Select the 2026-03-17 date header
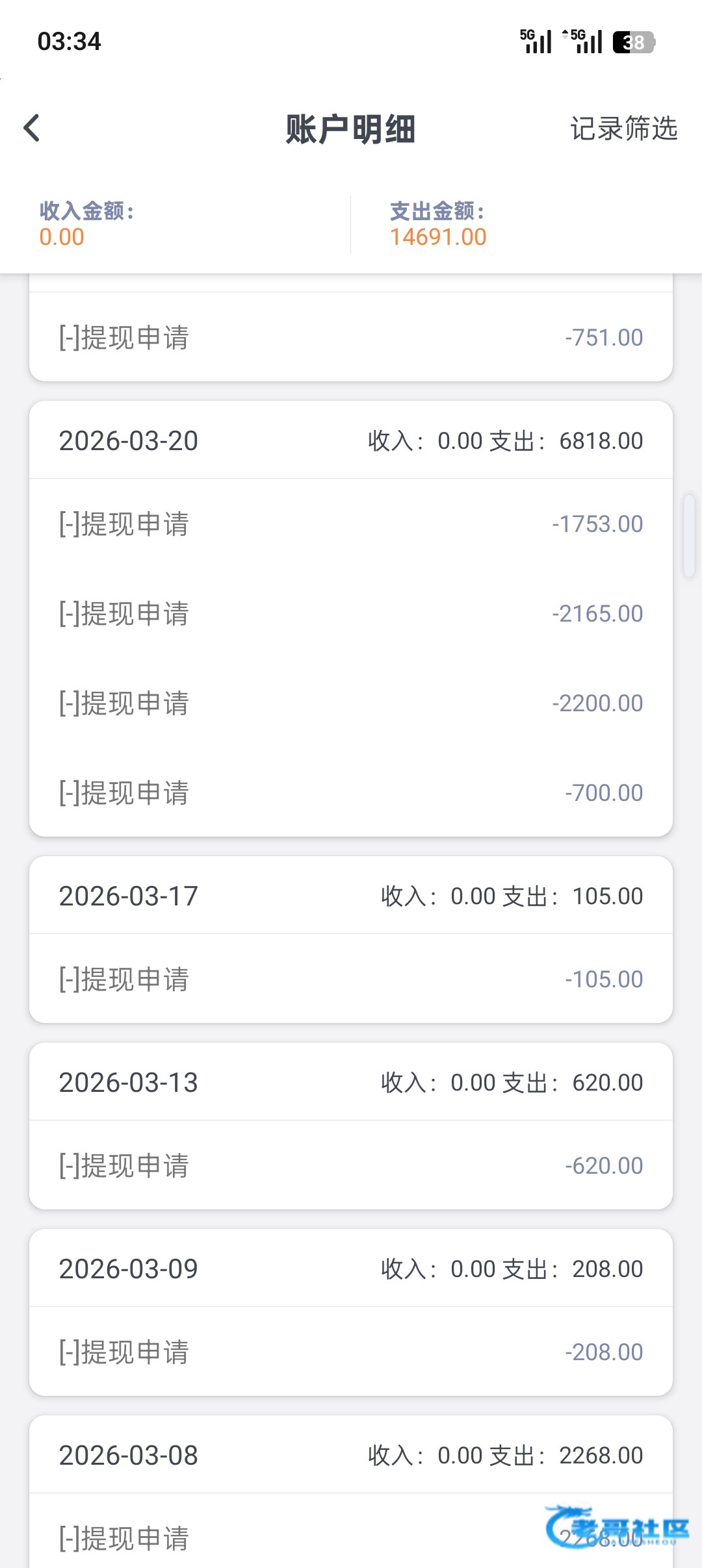The height and width of the screenshot is (1568, 702). tap(351, 896)
